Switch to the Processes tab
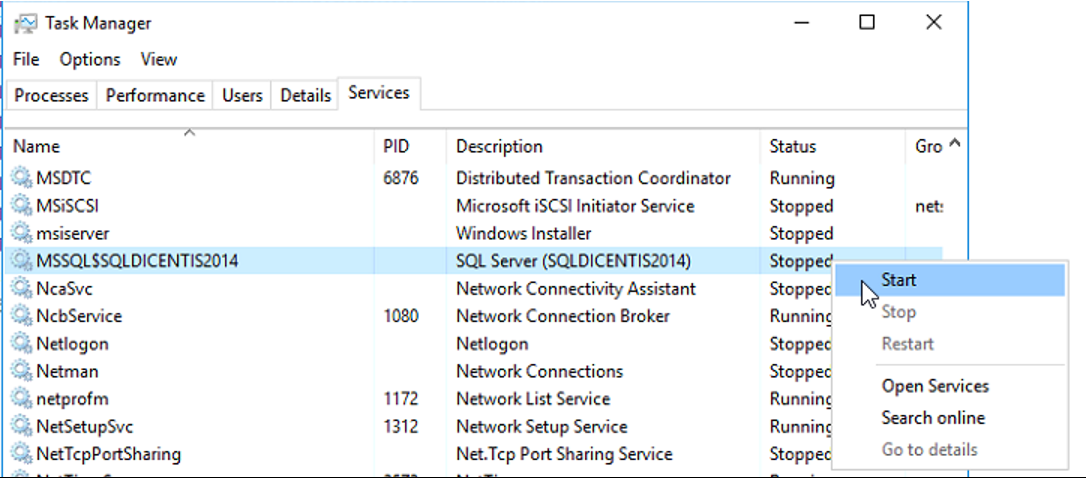The width and height of the screenshot is (1086, 478). pos(51,96)
